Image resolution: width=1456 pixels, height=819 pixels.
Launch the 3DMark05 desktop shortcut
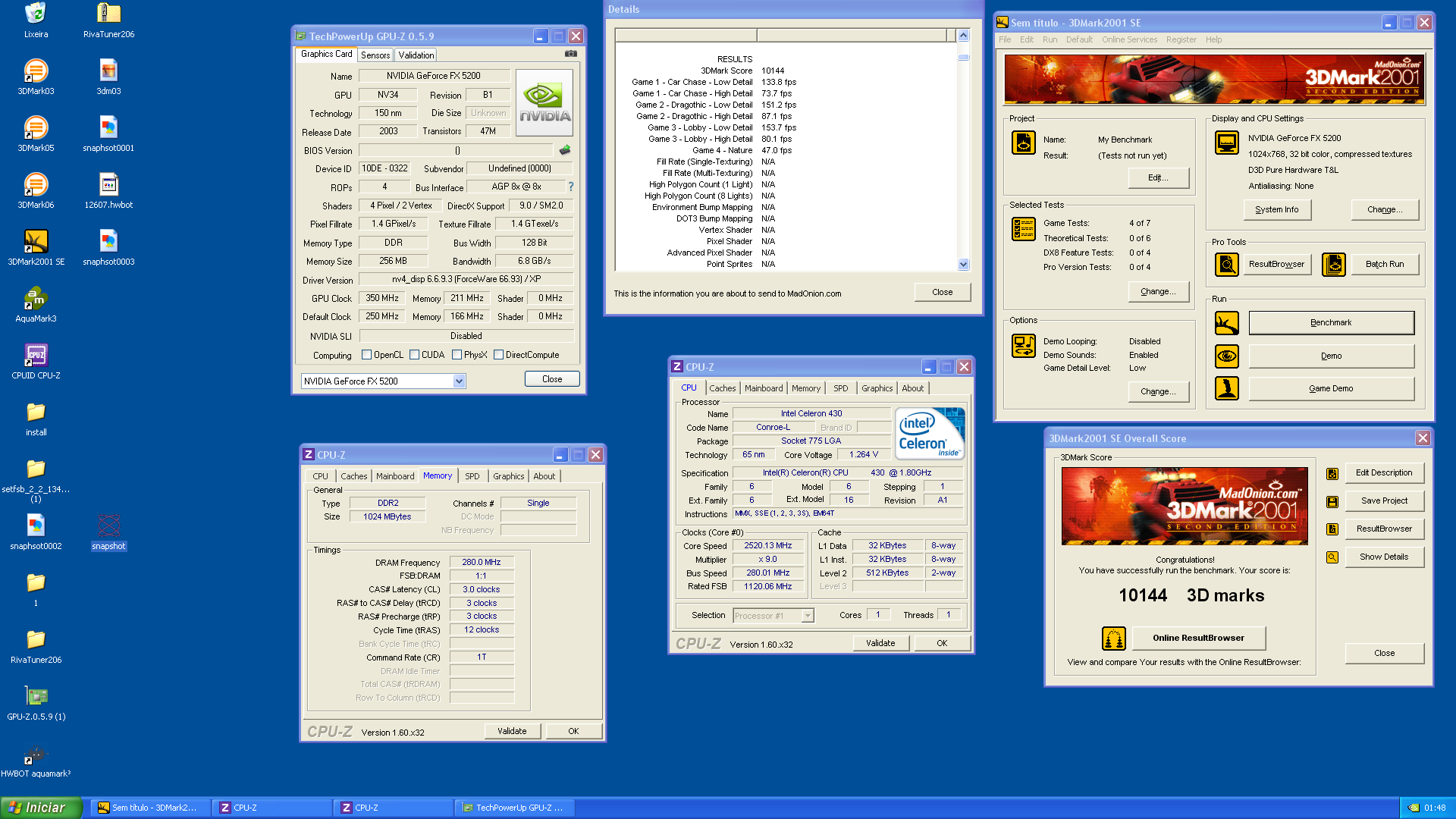point(36,127)
